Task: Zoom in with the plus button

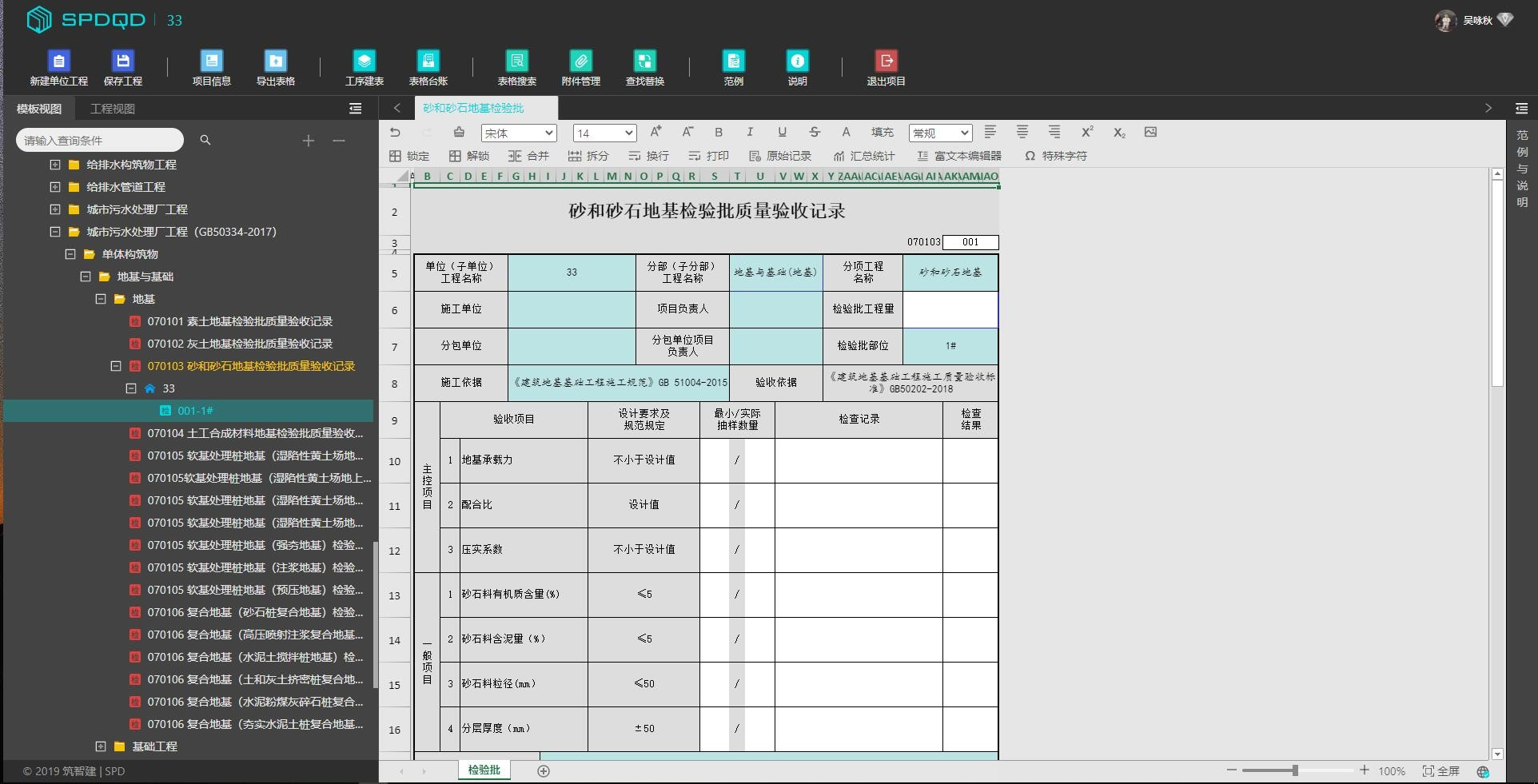Action: (x=1365, y=770)
